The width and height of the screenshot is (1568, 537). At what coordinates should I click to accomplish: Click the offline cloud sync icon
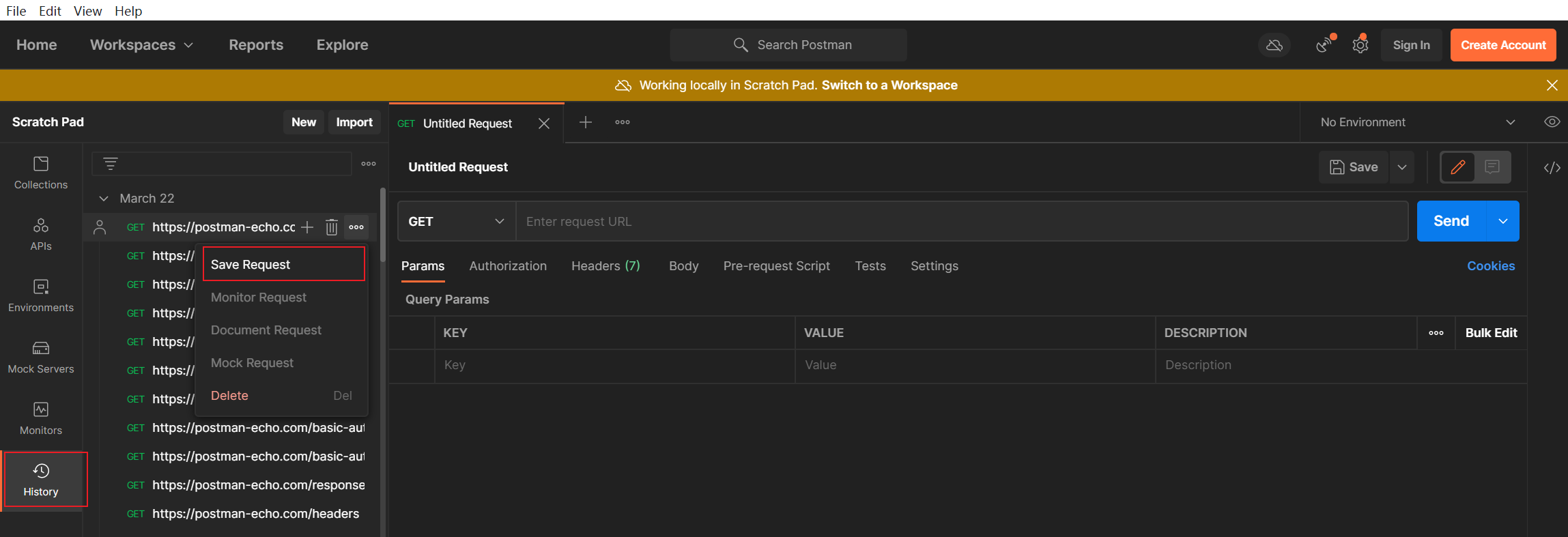[x=1274, y=45]
